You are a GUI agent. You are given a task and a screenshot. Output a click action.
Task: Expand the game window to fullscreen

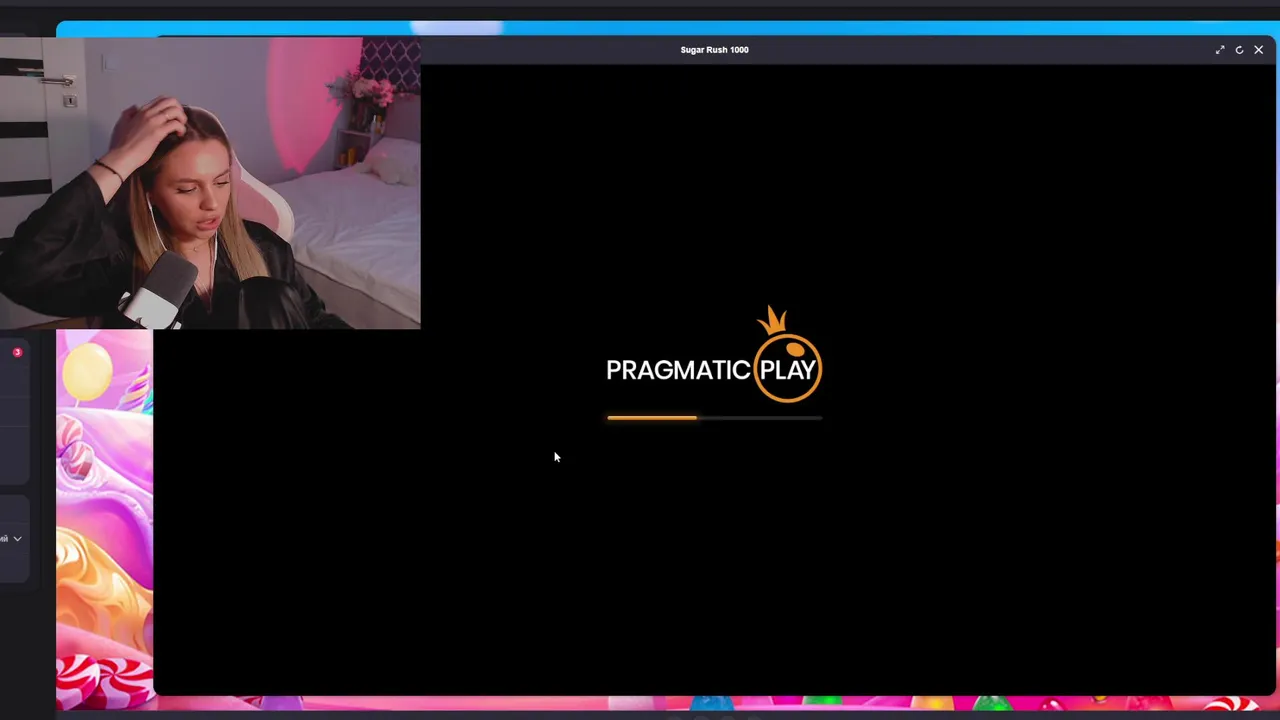[1220, 50]
